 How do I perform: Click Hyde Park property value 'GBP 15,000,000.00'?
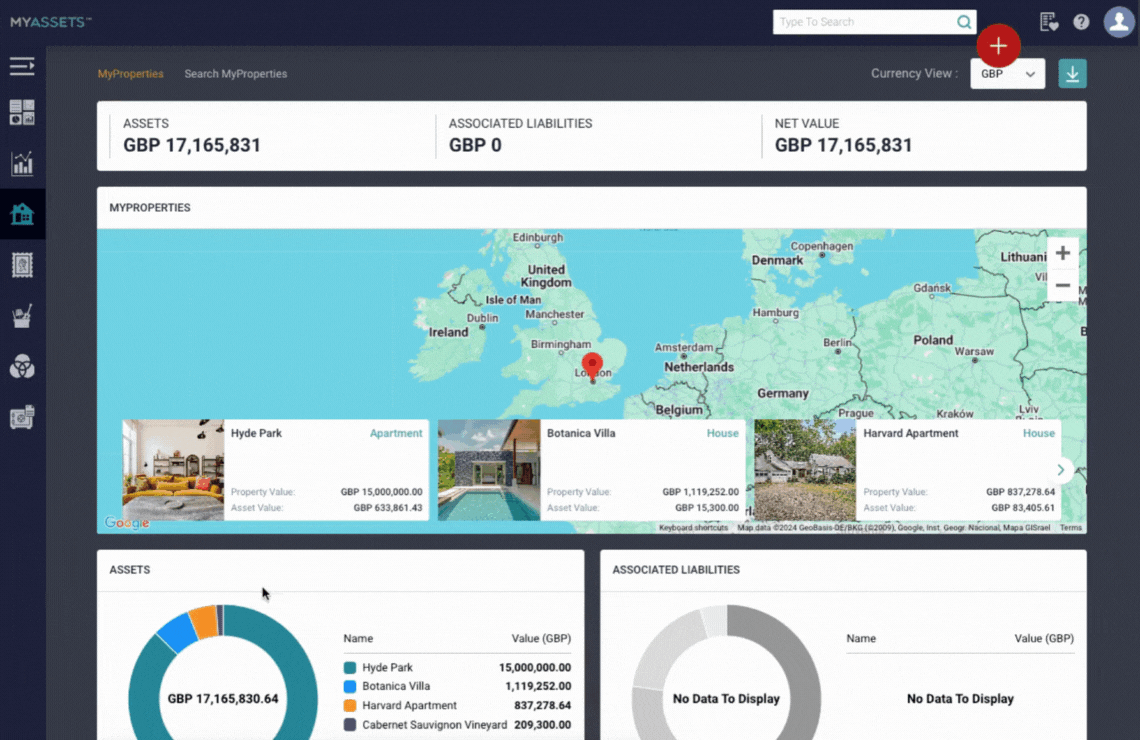click(x=382, y=492)
